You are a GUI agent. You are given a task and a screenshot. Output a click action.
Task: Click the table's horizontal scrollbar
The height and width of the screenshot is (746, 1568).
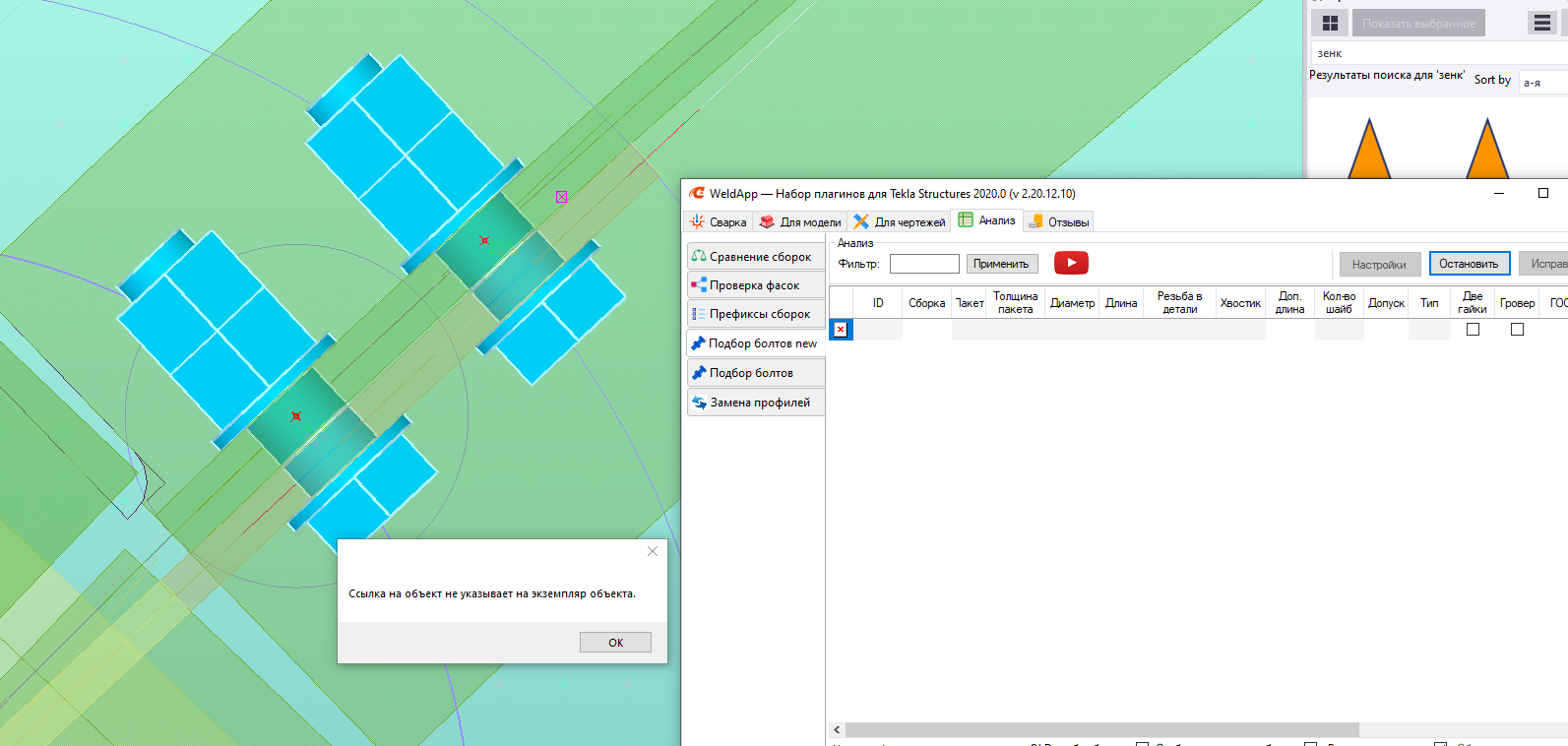coord(1101,730)
